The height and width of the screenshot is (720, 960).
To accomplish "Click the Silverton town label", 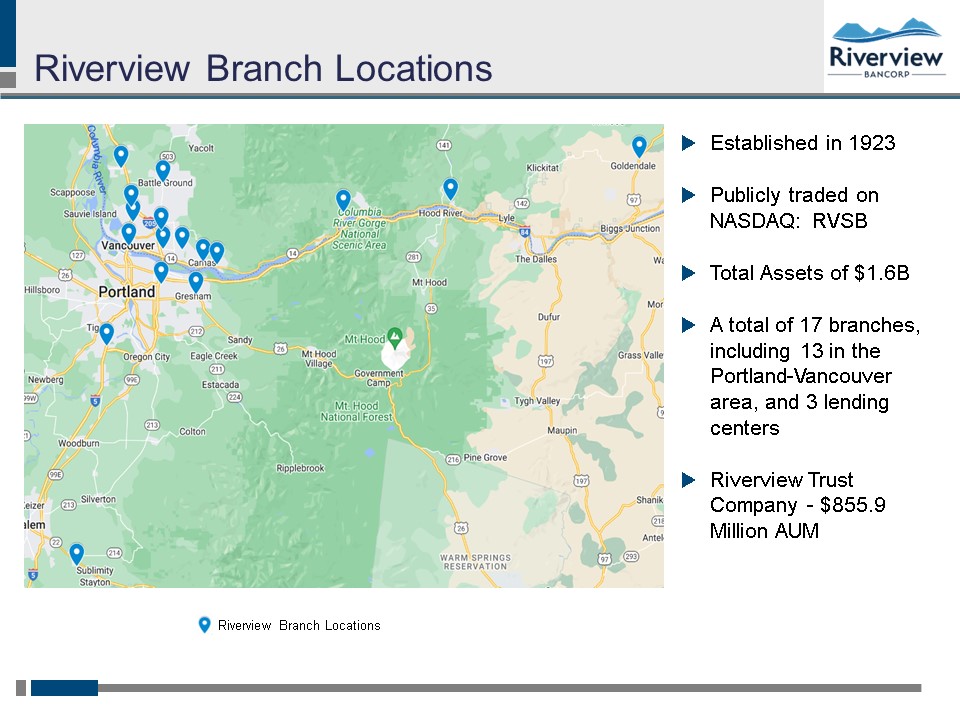I will [98, 499].
